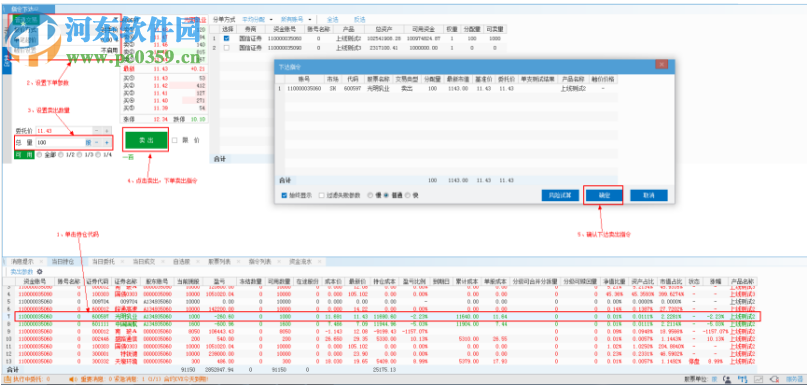Decrease 总量 with minus button
The width and height of the screenshot is (809, 387).
click(x=97, y=142)
